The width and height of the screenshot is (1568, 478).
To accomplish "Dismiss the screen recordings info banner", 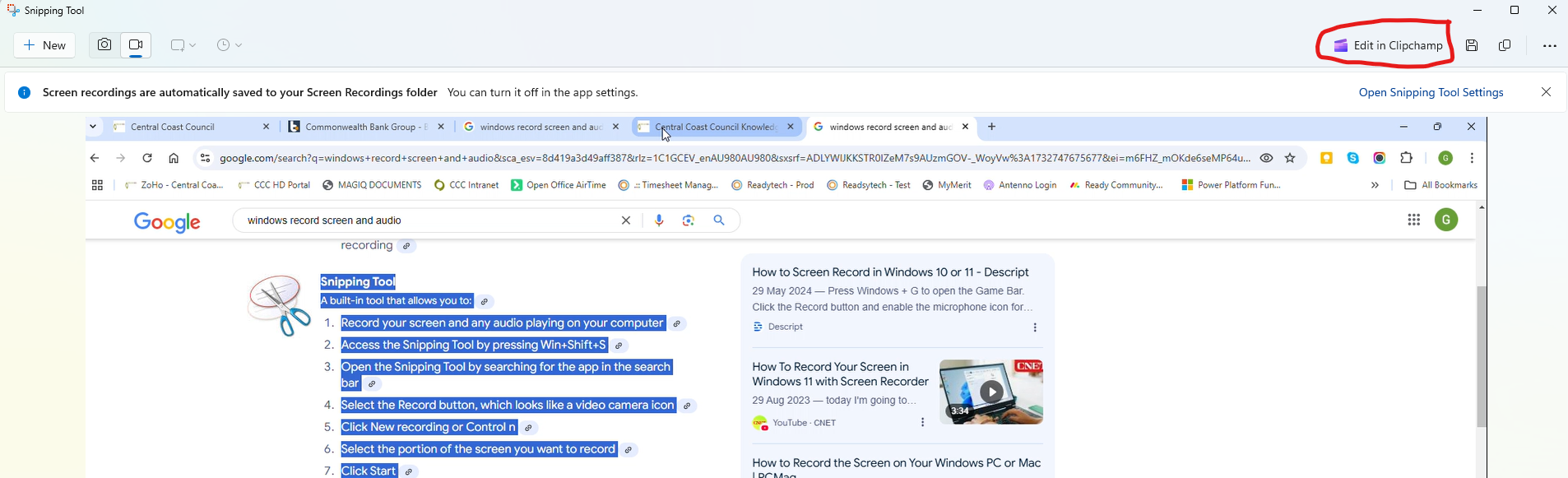I will (1546, 92).
